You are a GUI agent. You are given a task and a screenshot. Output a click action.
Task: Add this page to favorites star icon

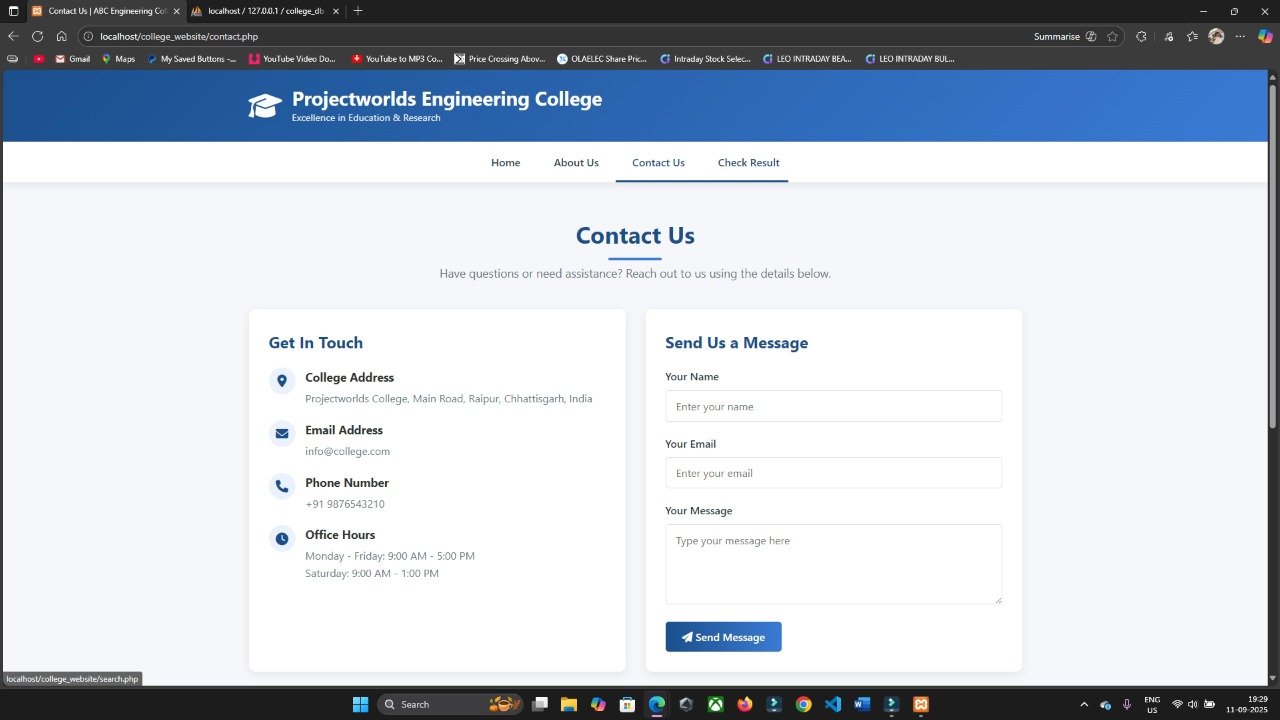click(1112, 36)
